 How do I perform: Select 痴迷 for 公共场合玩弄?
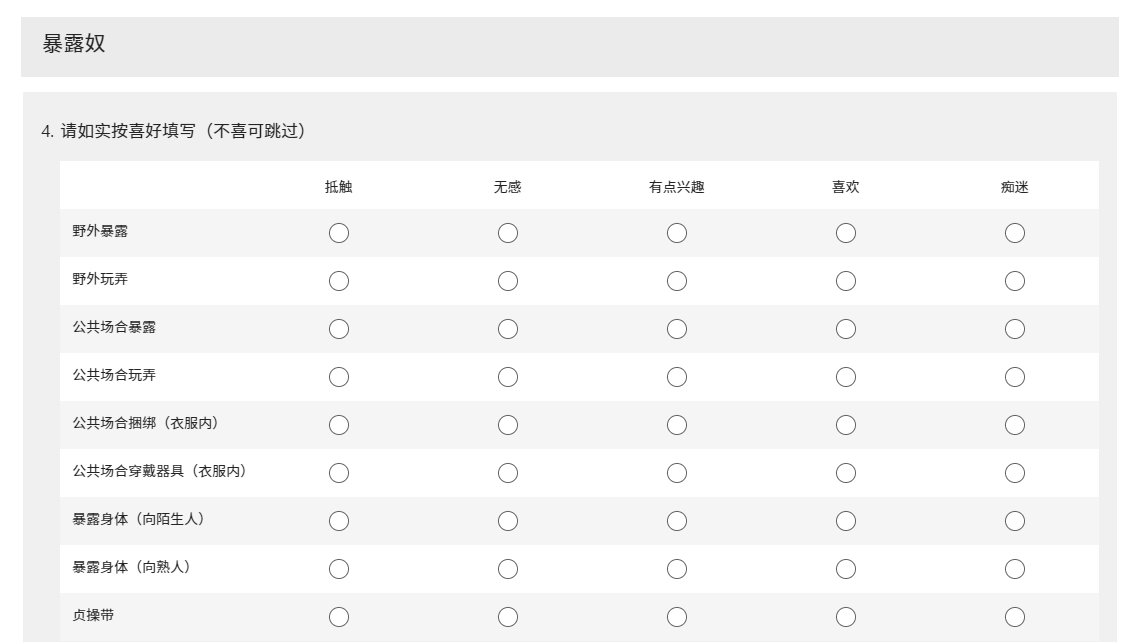[x=1015, y=377]
